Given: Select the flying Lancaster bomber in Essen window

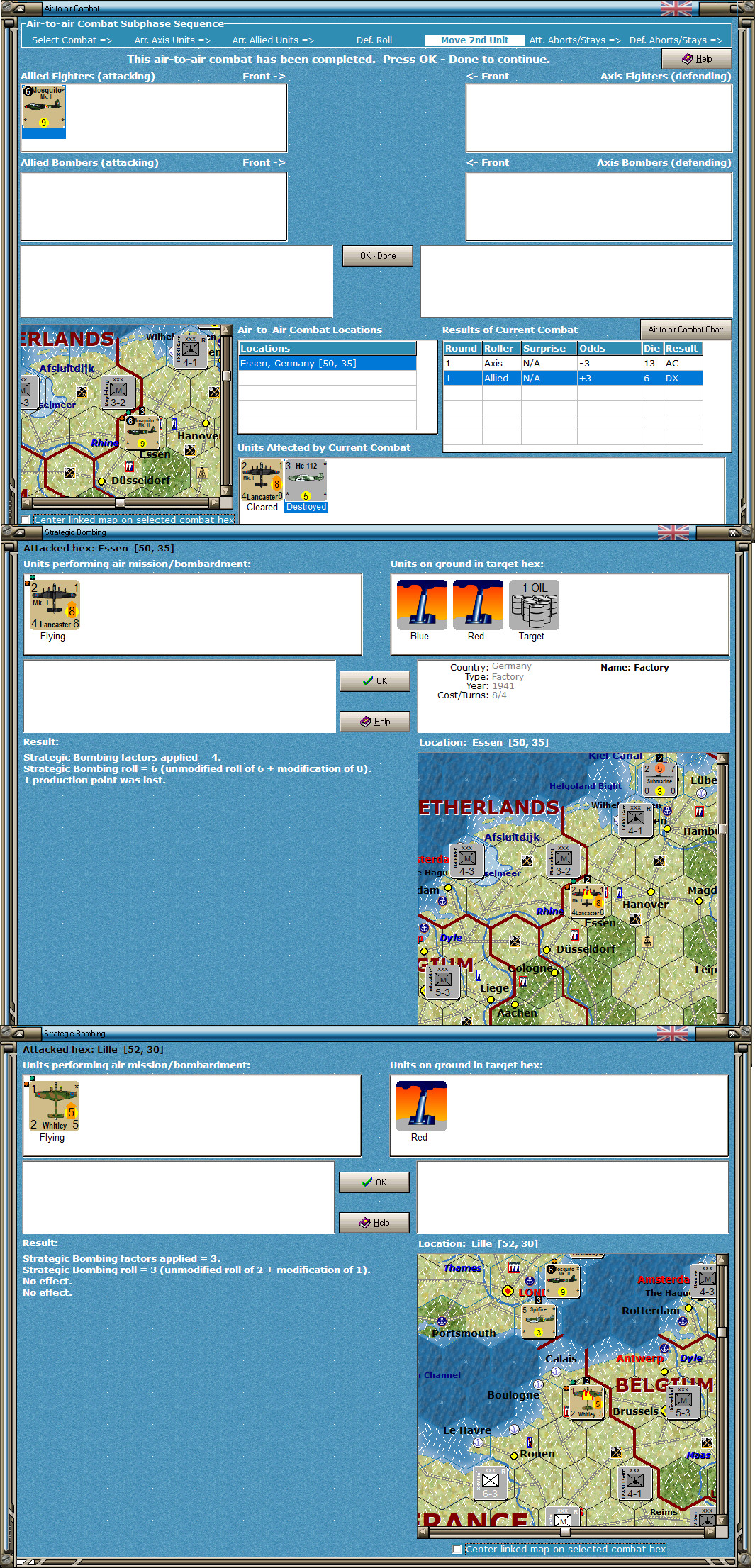Looking at the screenshot, I should (x=55, y=605).
